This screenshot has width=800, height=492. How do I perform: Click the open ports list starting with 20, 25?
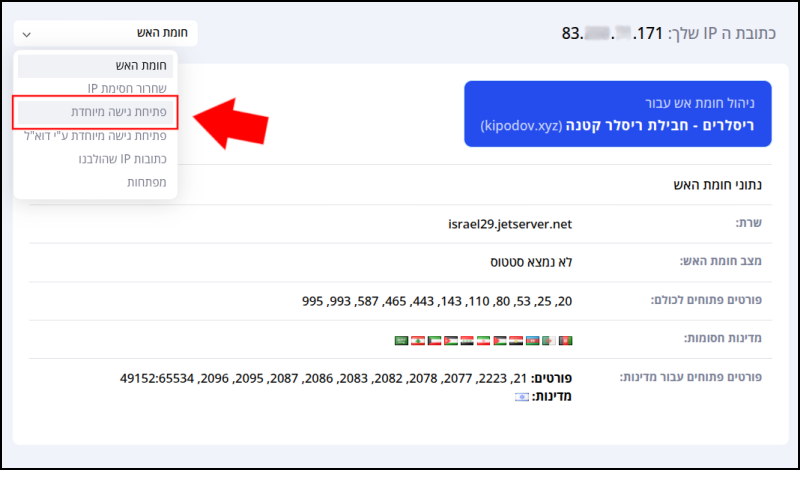click(x=437, y=301)
